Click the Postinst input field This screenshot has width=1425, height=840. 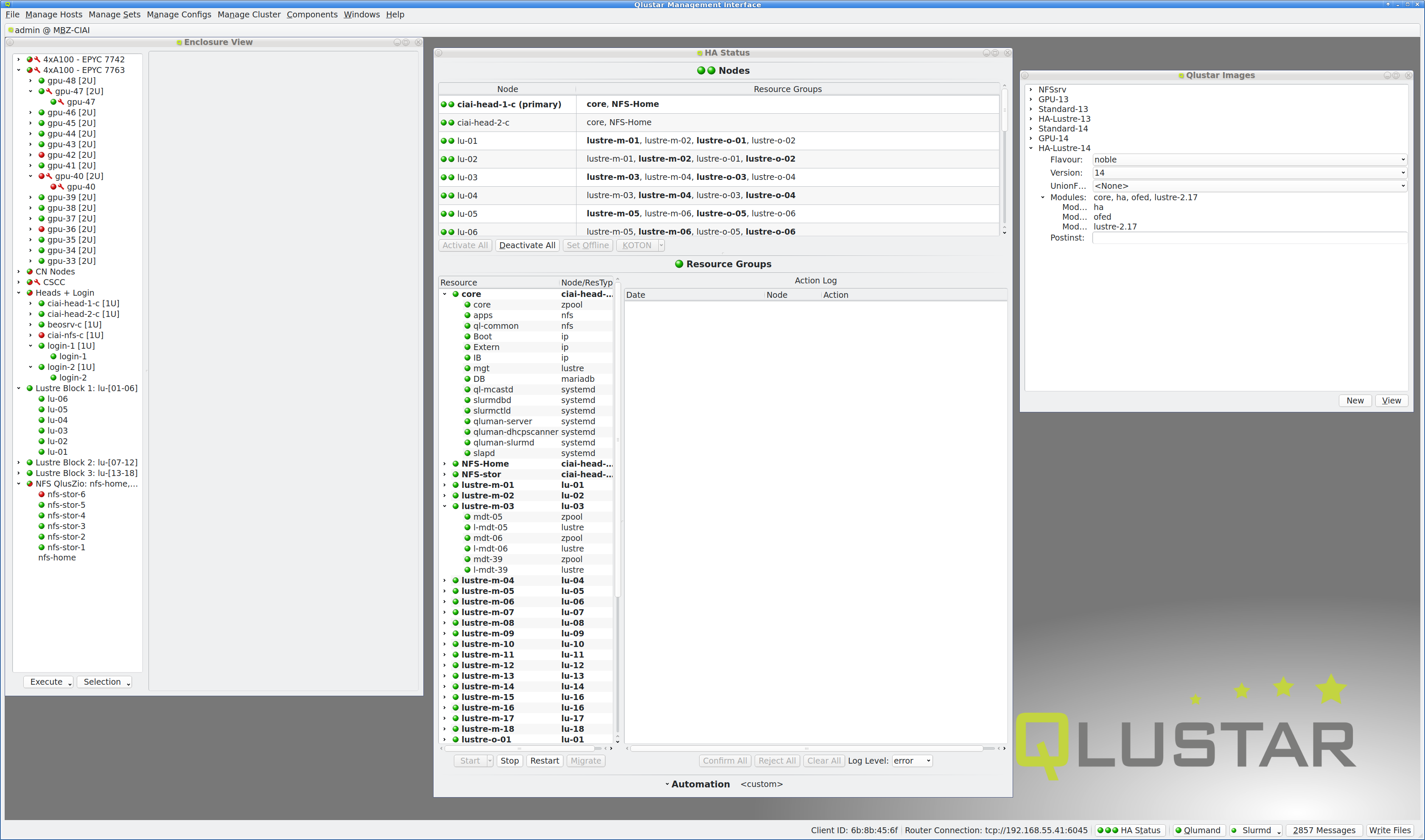pyautogui.click(x=1249, y=238)
